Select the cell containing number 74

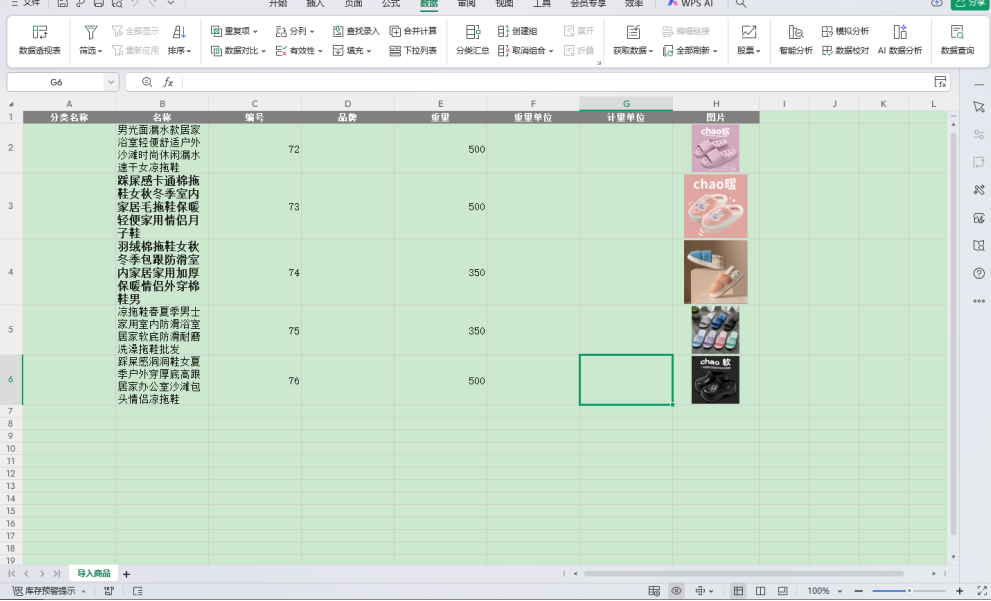tap(255, 272)
